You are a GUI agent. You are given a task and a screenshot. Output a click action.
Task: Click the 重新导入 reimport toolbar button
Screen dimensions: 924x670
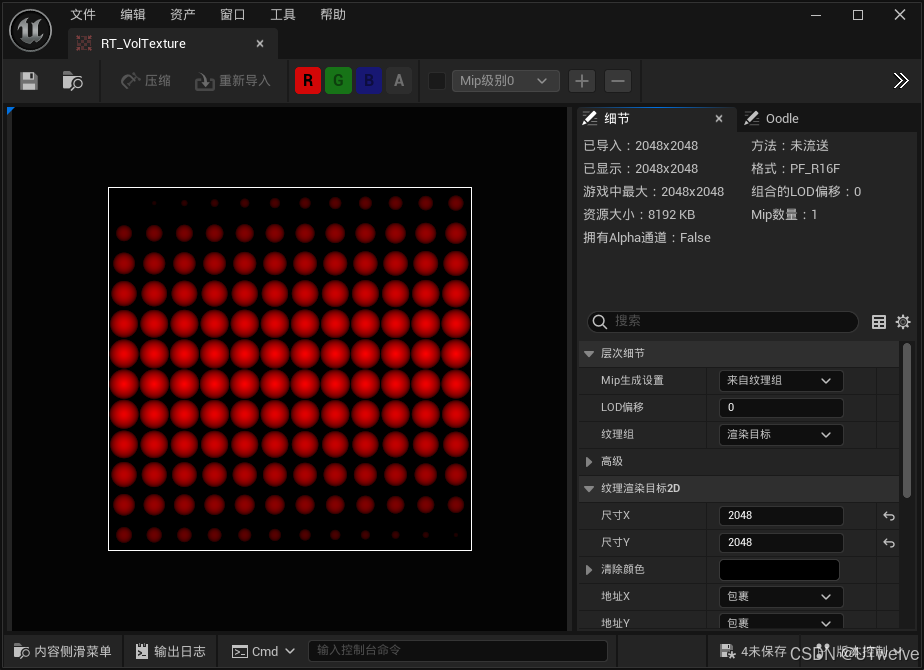[x=233, y=81]
